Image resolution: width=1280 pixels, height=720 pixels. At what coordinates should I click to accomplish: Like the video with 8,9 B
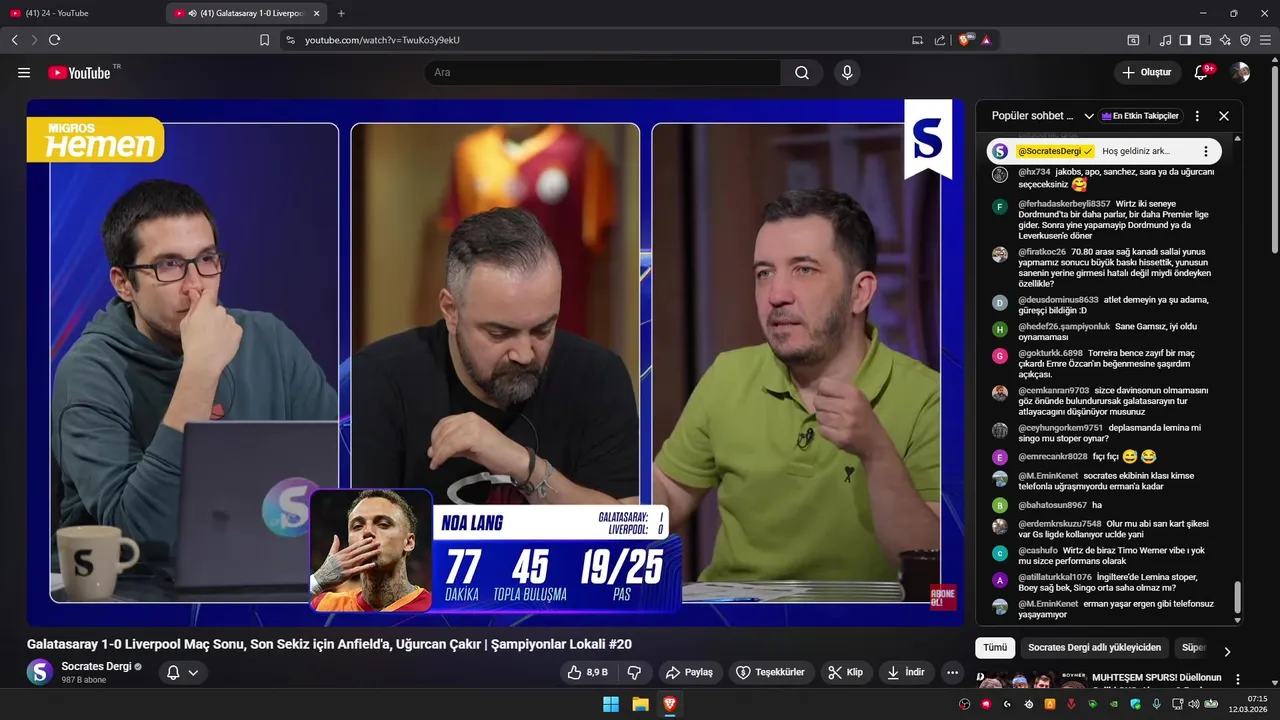pyautogui.click(x=587, y=672)
